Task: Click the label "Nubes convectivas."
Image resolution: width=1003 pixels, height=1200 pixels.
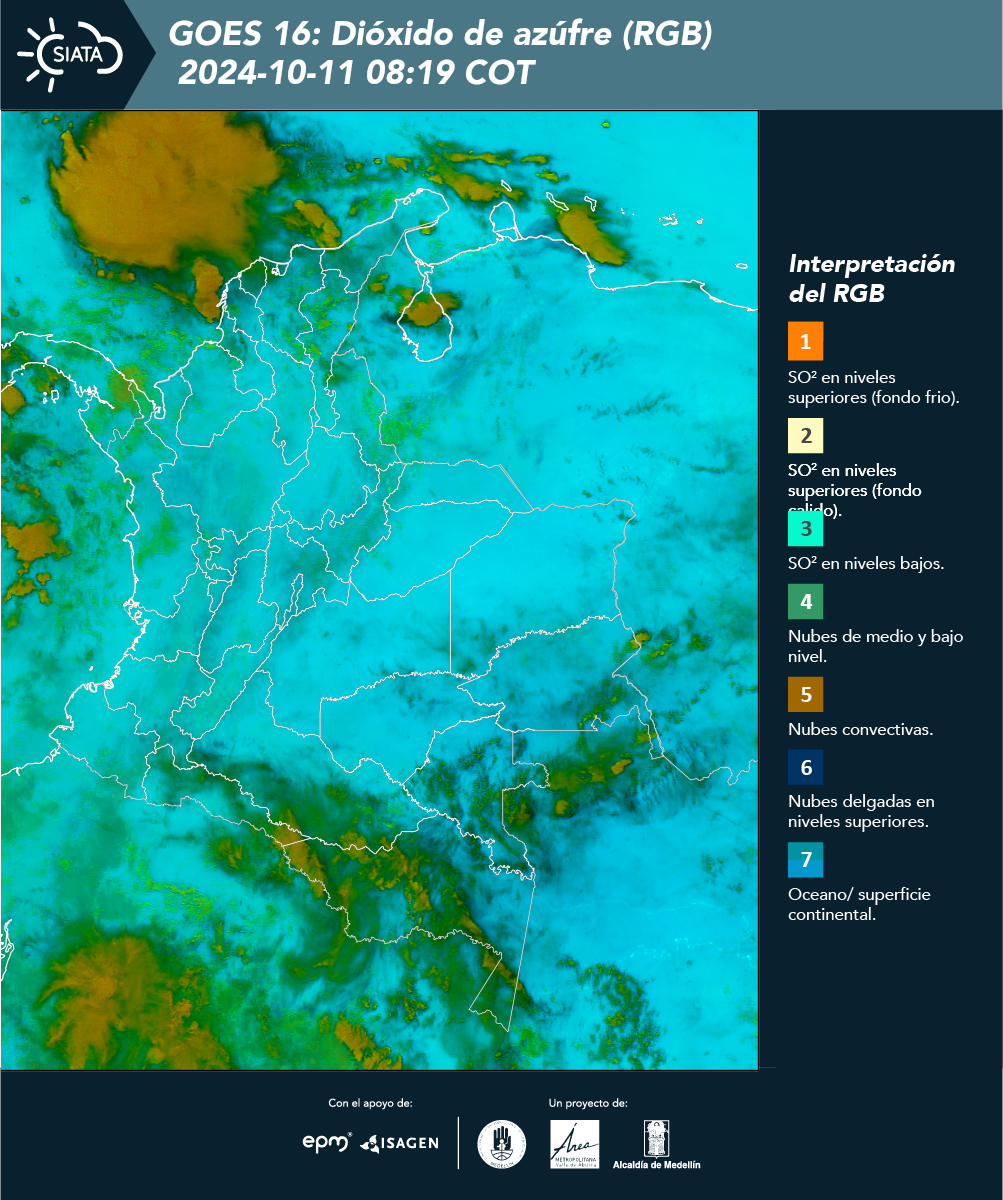Action: [861, 729]
